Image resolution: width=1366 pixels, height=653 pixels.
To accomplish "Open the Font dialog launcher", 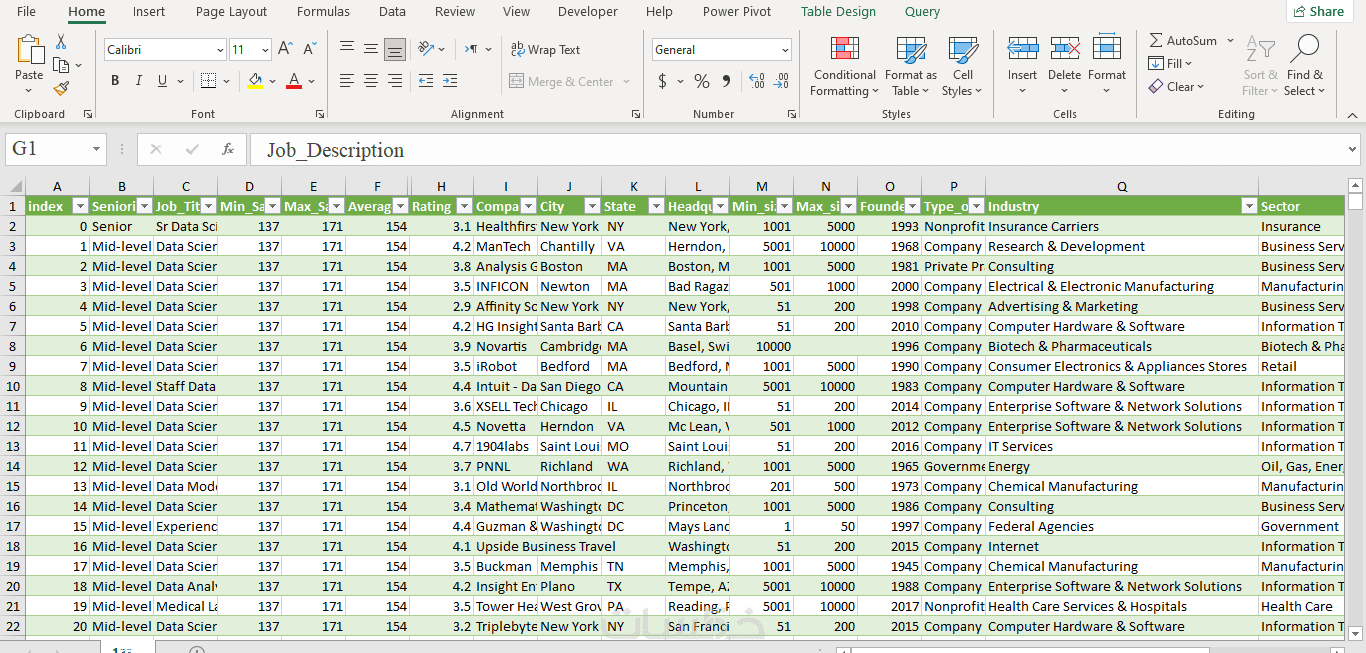I will 320,115.
